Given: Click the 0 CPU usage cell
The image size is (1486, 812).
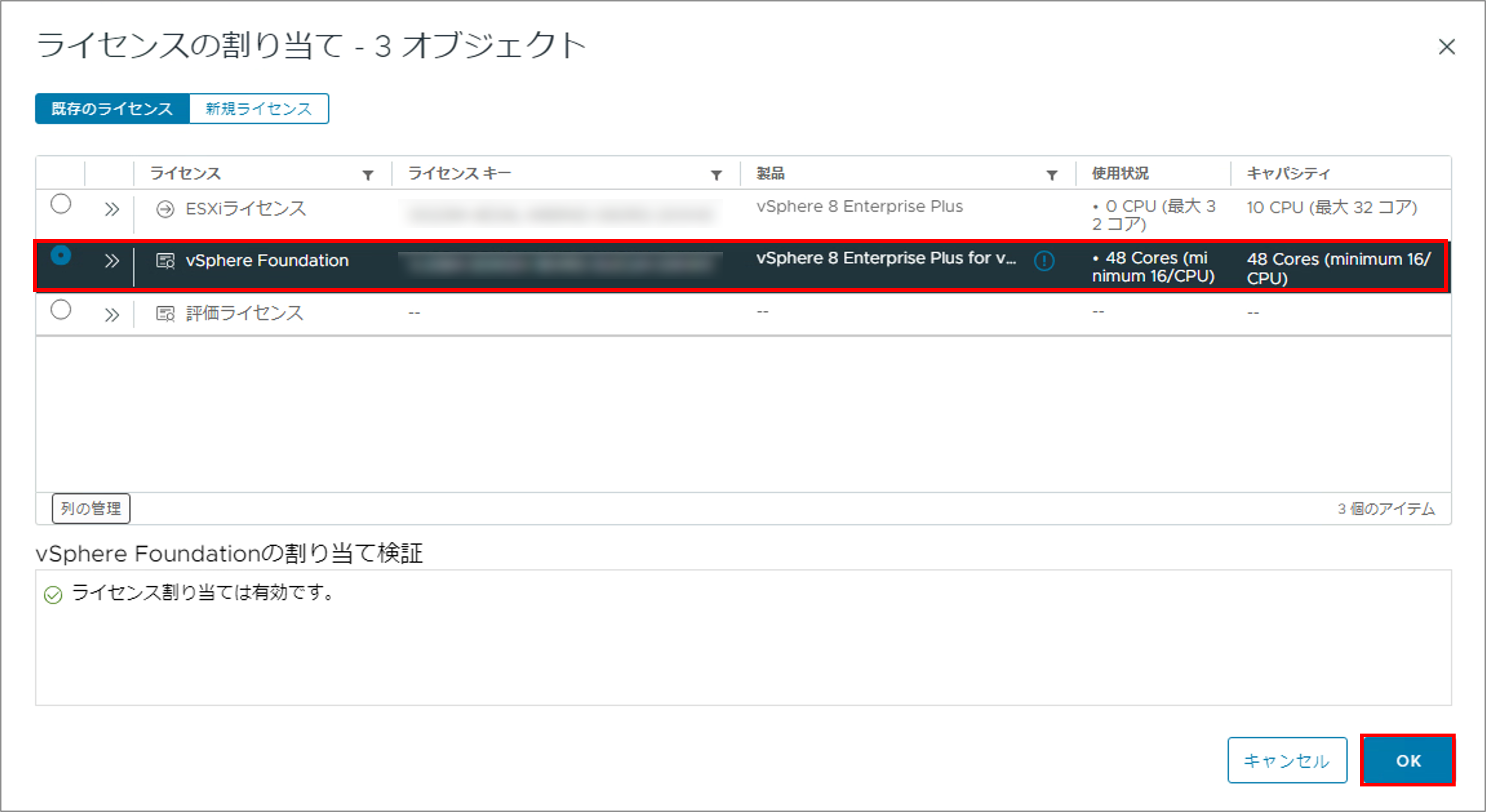Looking at the screenshot, I should click(1154, 215).
